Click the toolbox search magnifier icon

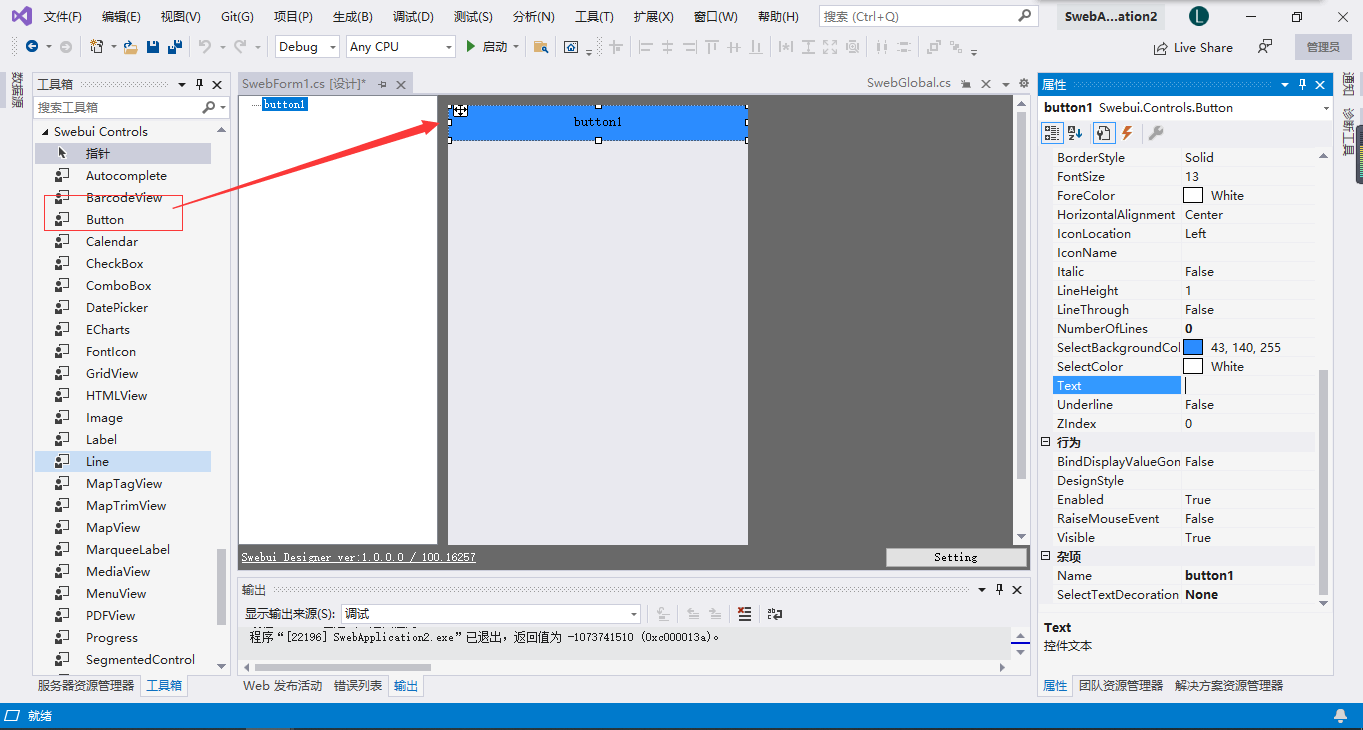pos(209,107)
